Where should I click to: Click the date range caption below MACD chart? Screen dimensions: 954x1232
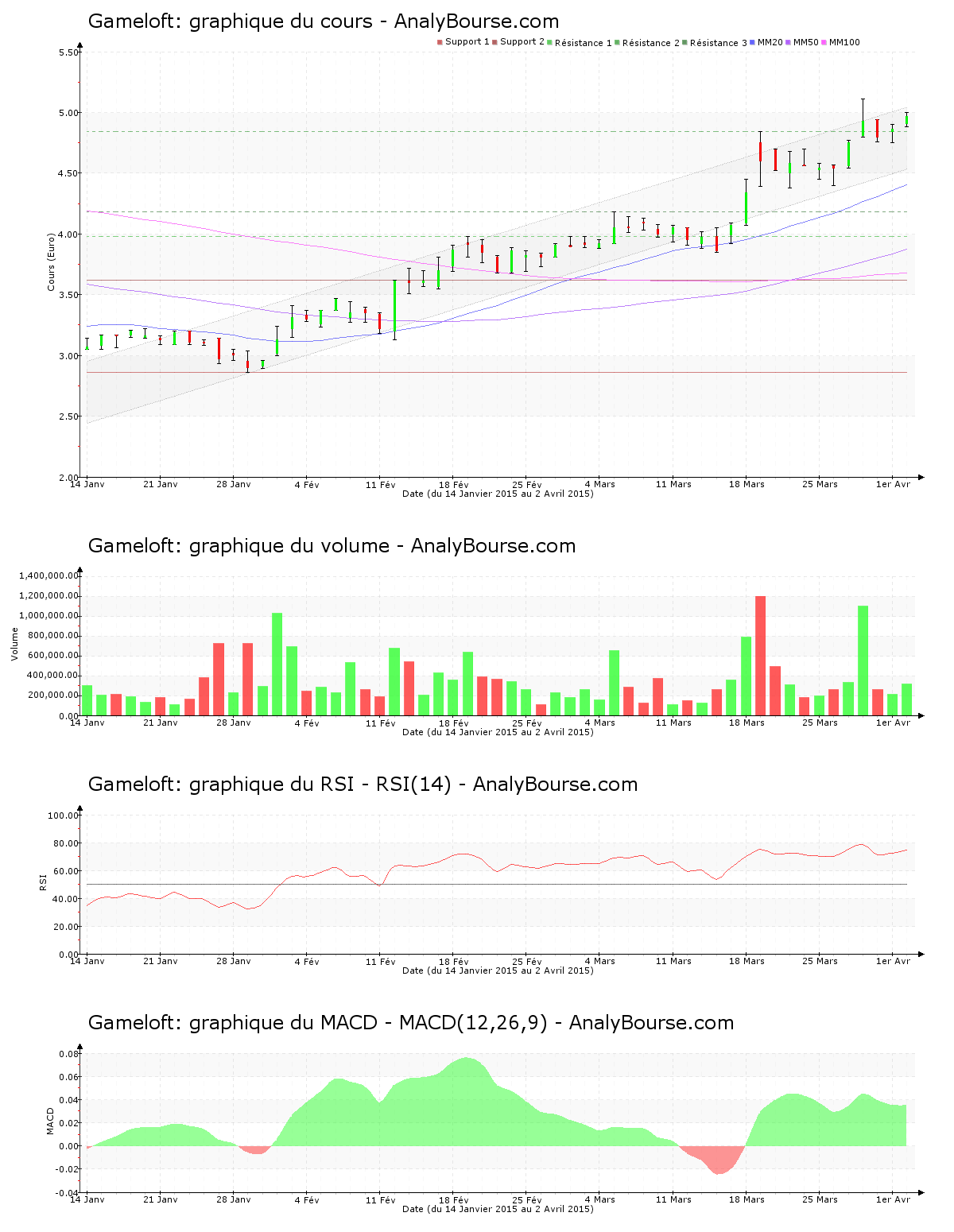(x=498, y=1209)
